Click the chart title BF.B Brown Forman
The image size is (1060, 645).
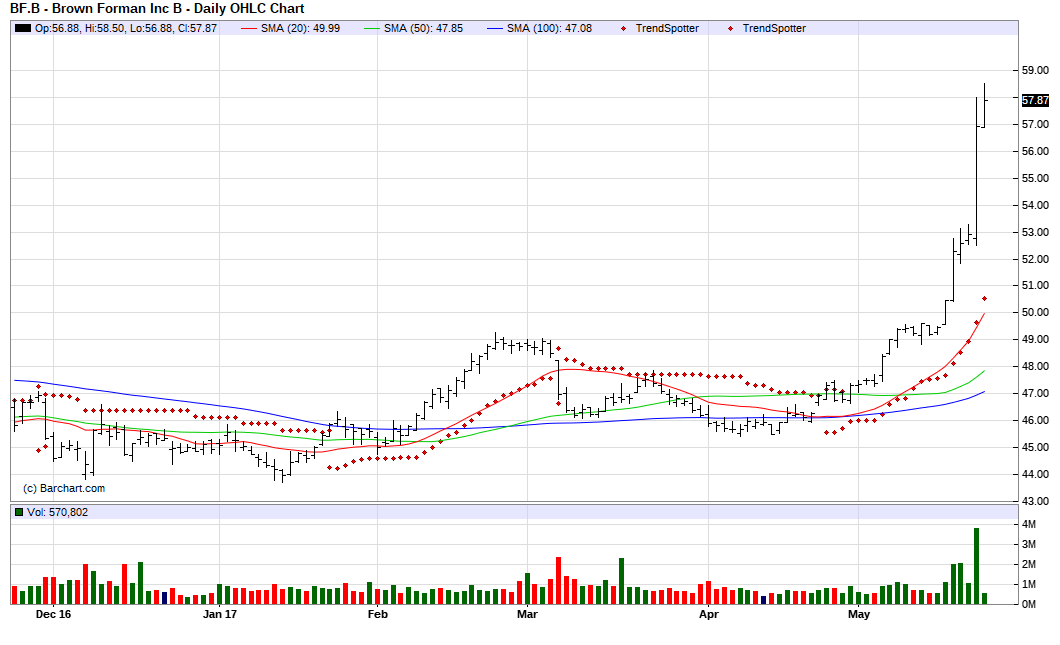click(x=157, y=9)
